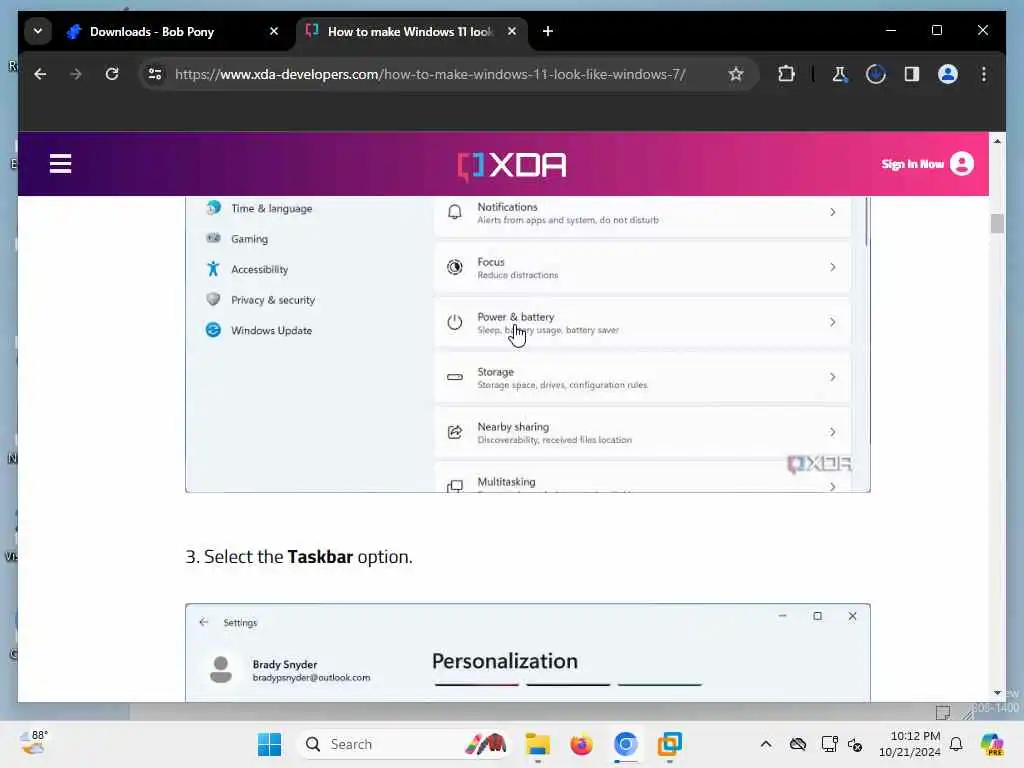
Task: Show hidden system tray icons
Action: tap(766, 744)
